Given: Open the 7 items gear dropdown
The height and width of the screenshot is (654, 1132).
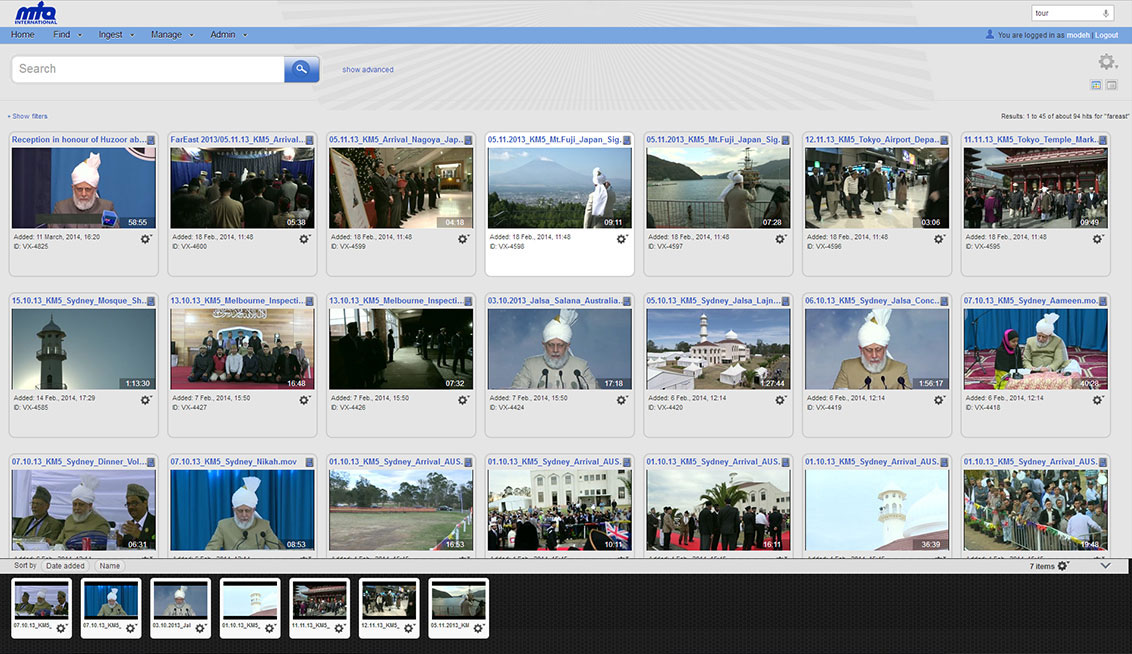Looking at the screenshot, I should [x=1063, y=566].
